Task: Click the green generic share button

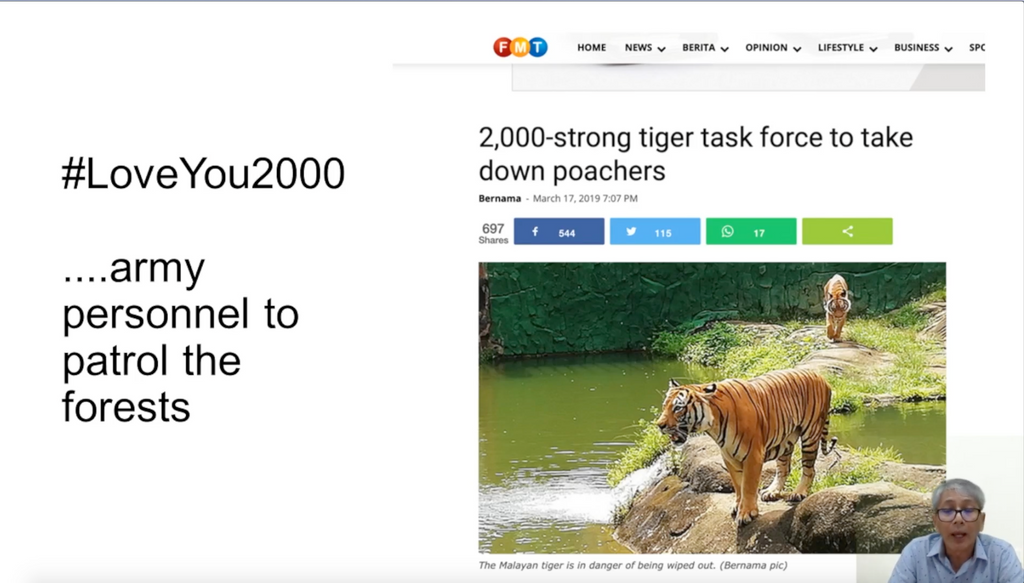Action: pyautogui.click(x=847, y=232)
